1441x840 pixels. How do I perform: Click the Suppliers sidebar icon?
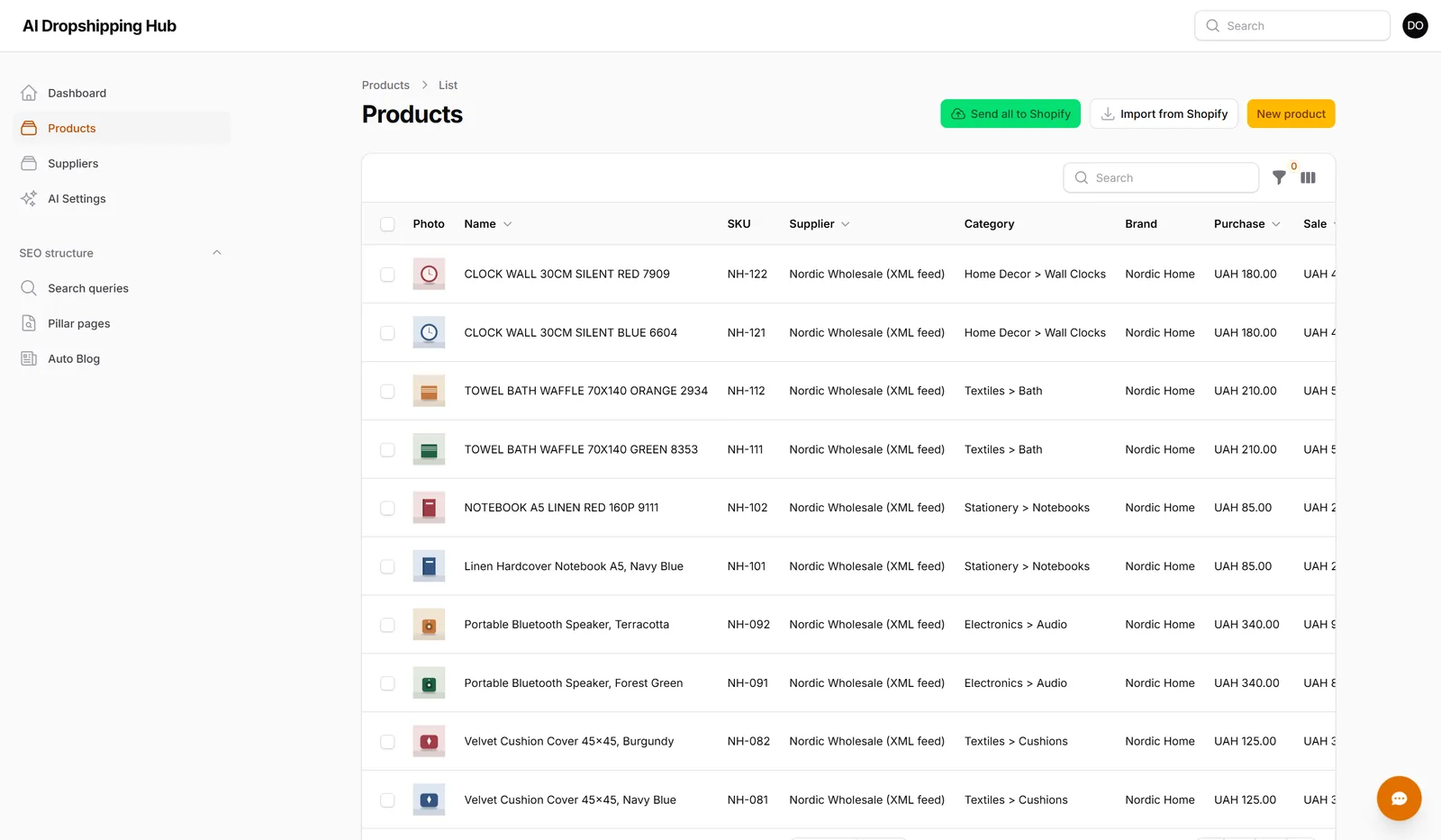29,163
